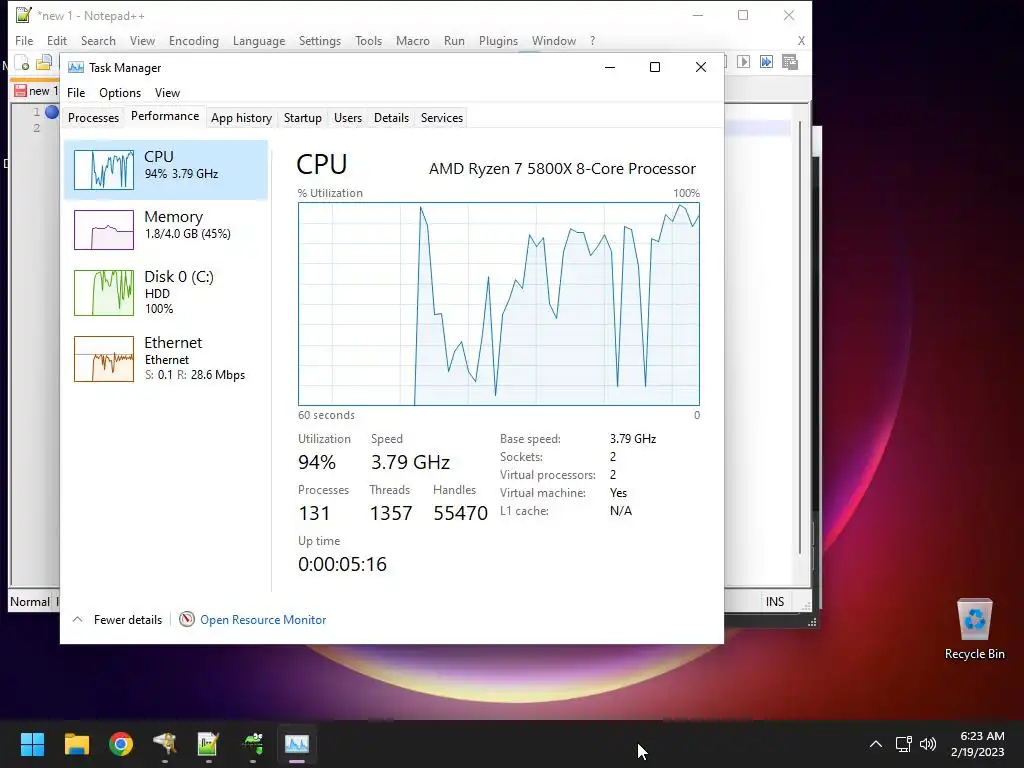Show hidden system tray icons
Image resolution: width=1024 pixels, height=768 pixels.
tap(876, 744)
